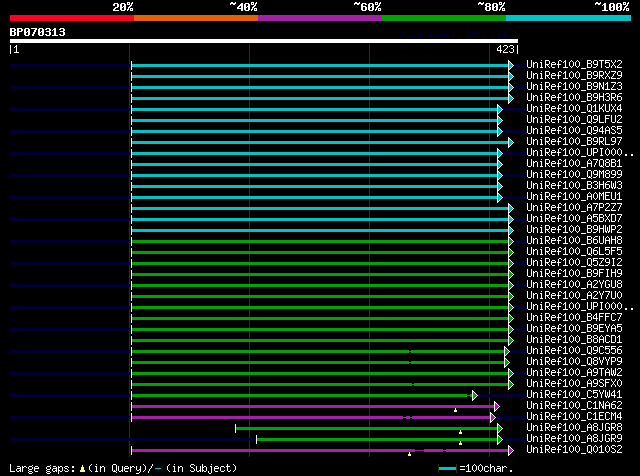Click the green ~80% identity legend segment
640x476 pixels.
tap(444, 18)
